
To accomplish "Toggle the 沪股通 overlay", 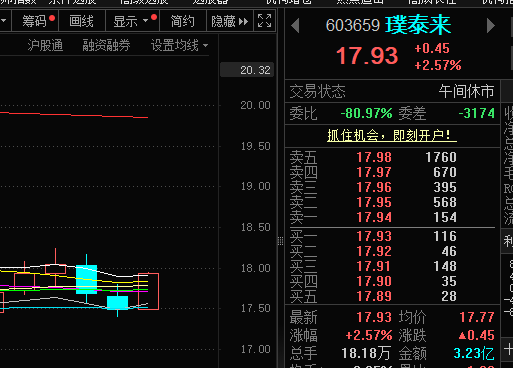I will point(45,45).
